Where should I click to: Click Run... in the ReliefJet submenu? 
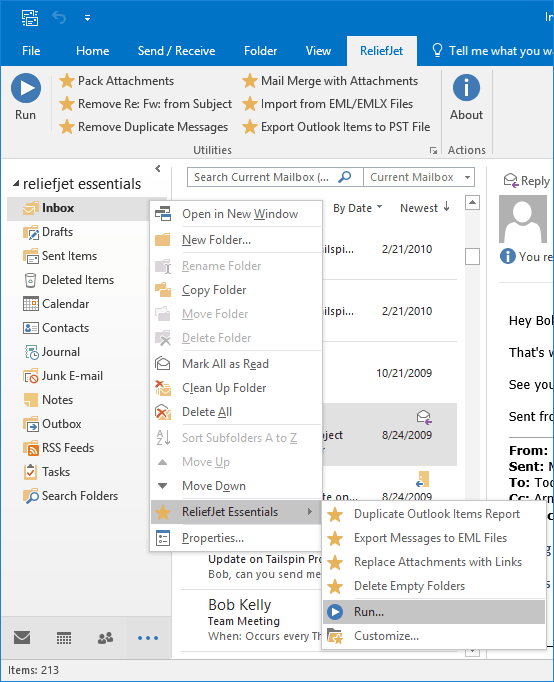coord(434,612)
